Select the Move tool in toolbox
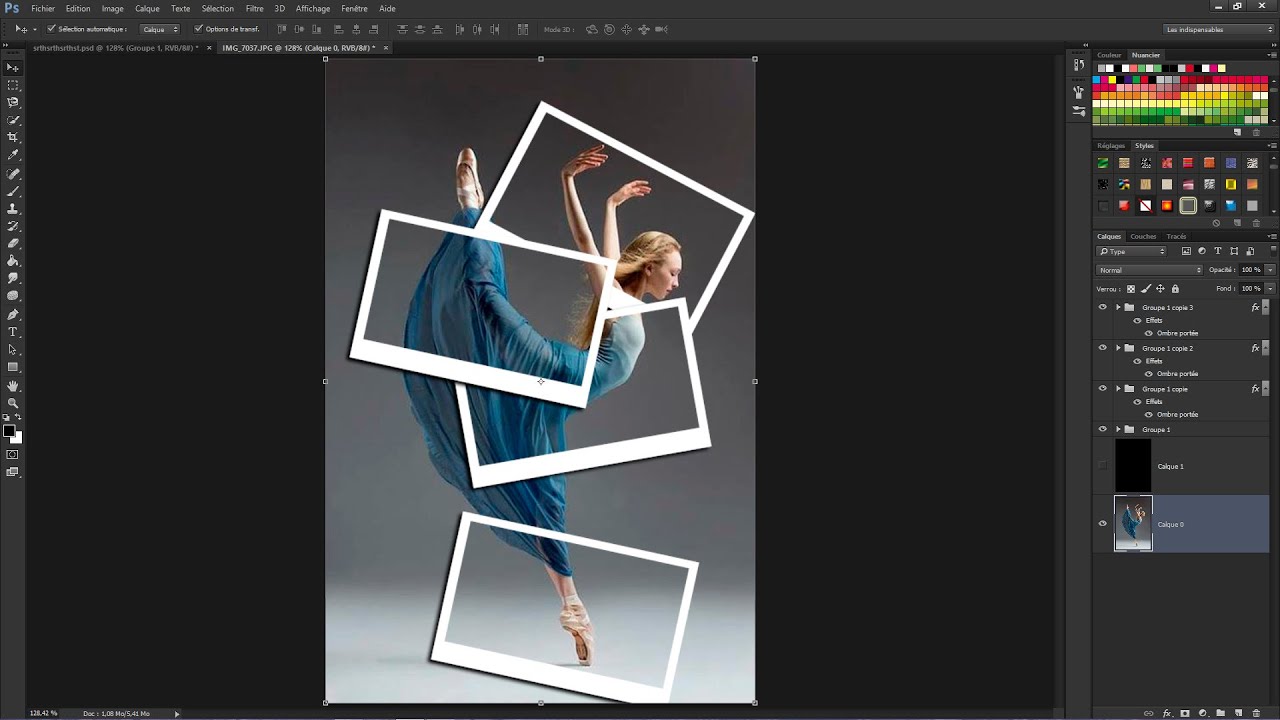 click(13, 67)
